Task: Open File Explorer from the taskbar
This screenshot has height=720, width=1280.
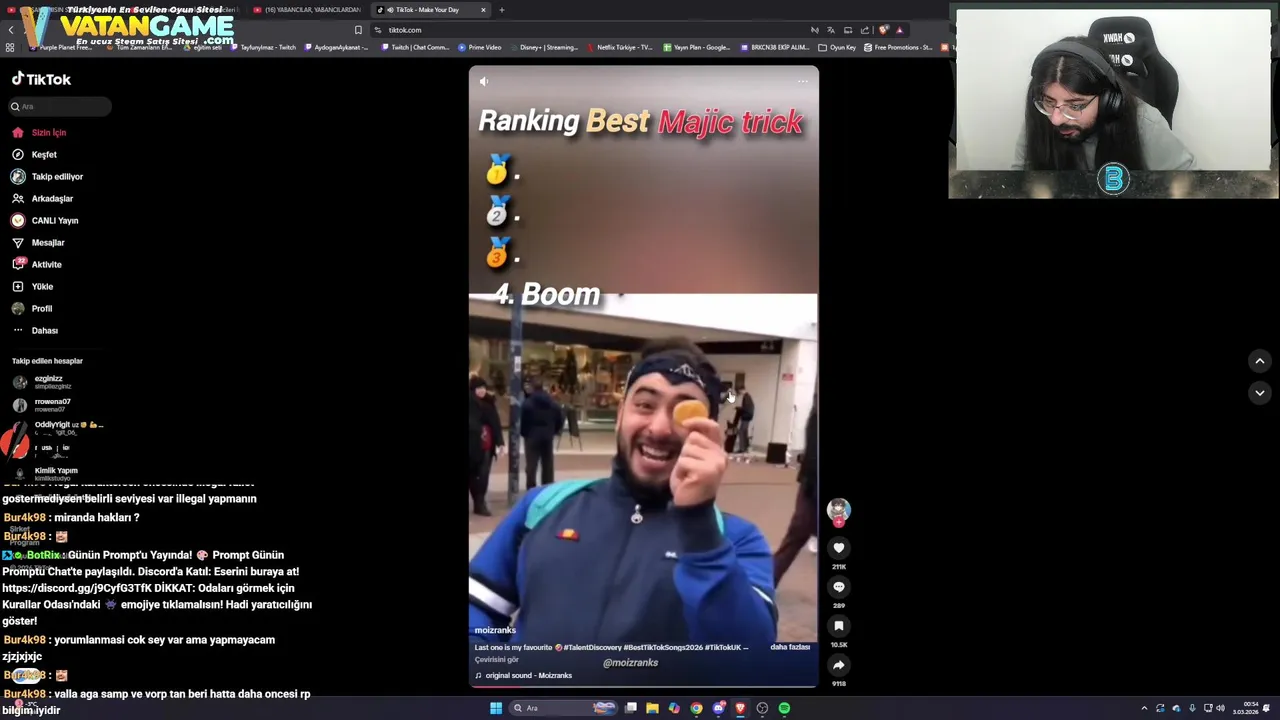Action: pyautogui.click(x=652, y=708)
